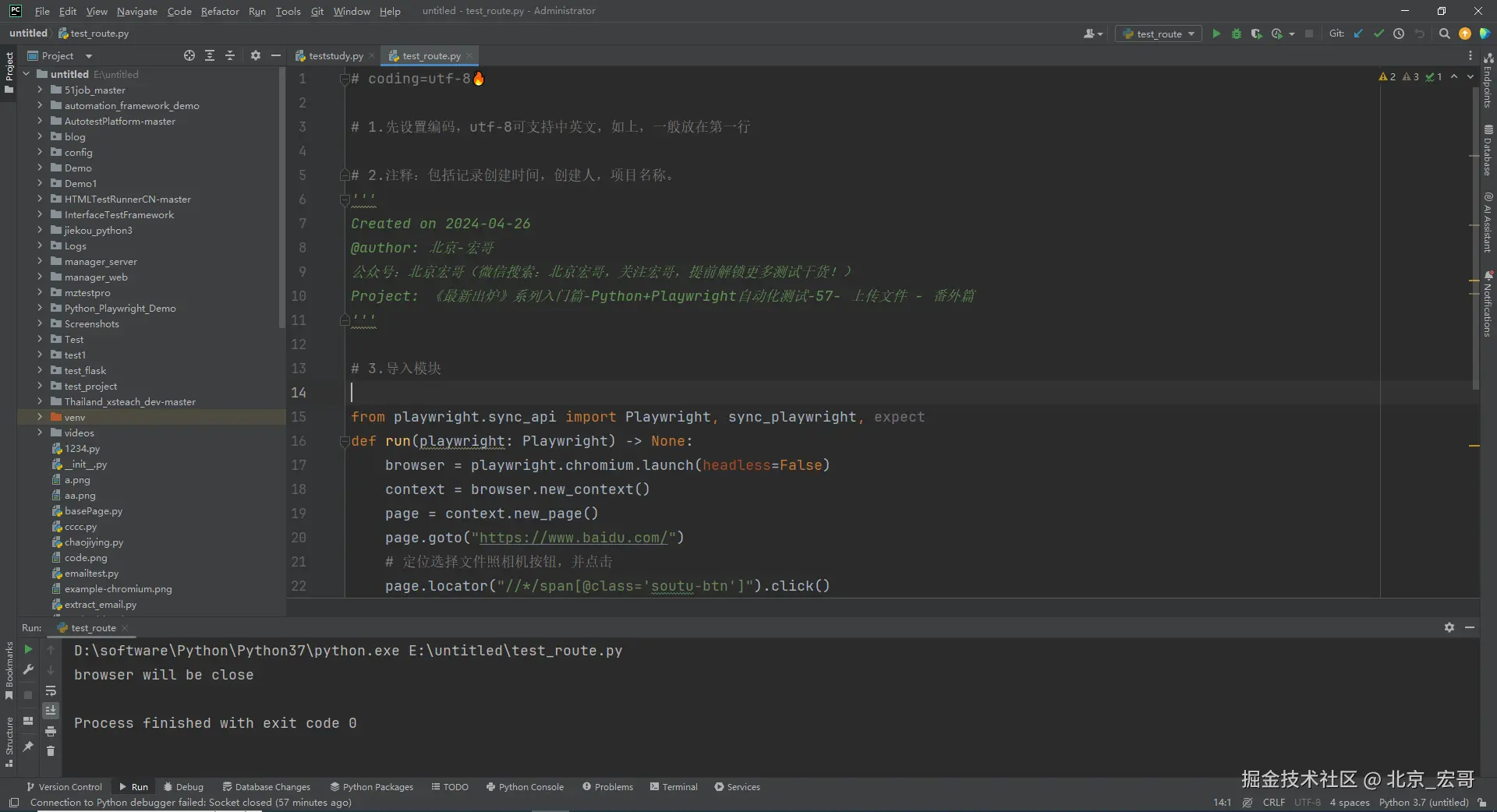Toggle soft-wrap in Run console
The width and height of the screenshot is (1497, 812).
click(x=51, y=691)
